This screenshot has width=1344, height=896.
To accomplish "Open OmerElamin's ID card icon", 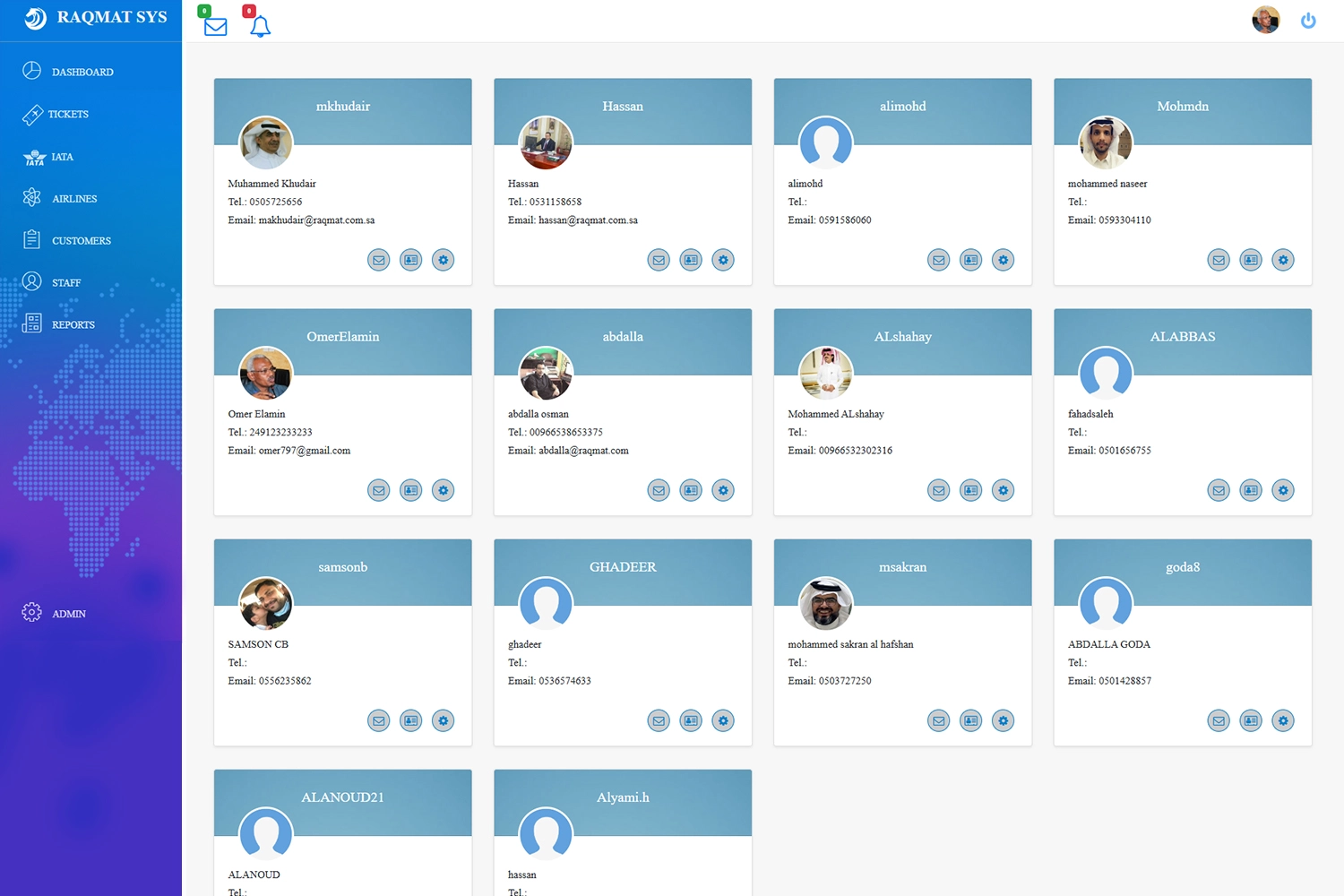I will coord(411,490).
